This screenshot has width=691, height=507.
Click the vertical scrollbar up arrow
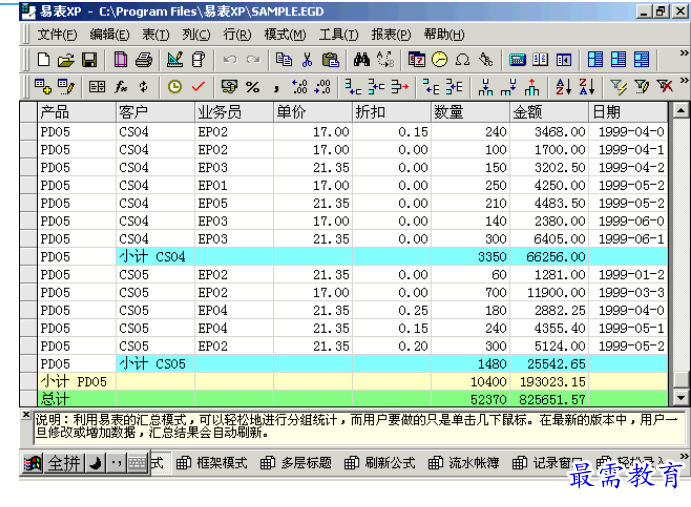click(x=680, y=110)
